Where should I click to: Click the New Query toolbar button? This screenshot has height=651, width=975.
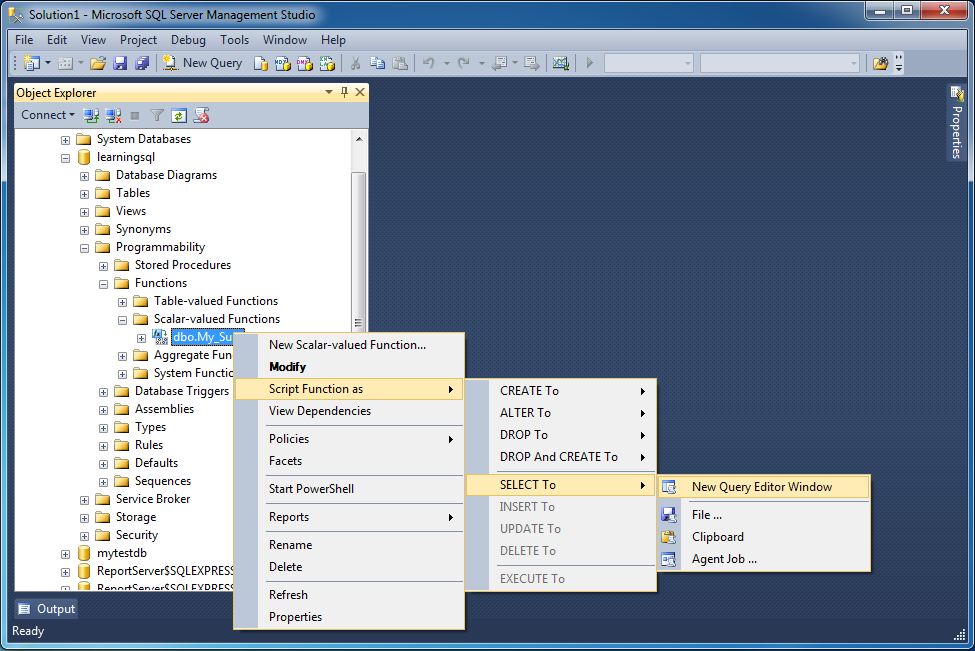coord(203,63)
